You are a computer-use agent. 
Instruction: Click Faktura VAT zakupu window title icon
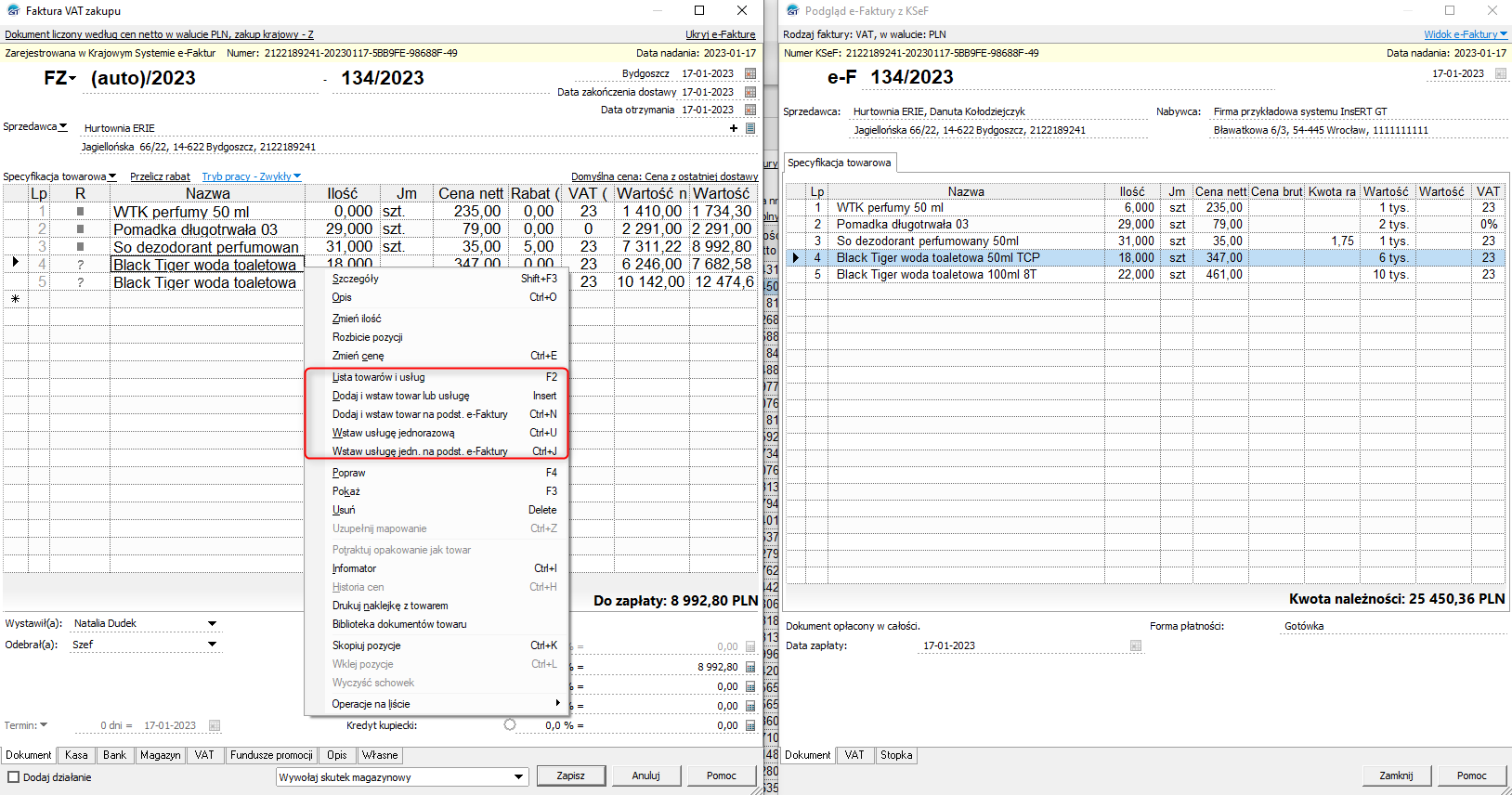pyautogui.click(x=12, y=11)
